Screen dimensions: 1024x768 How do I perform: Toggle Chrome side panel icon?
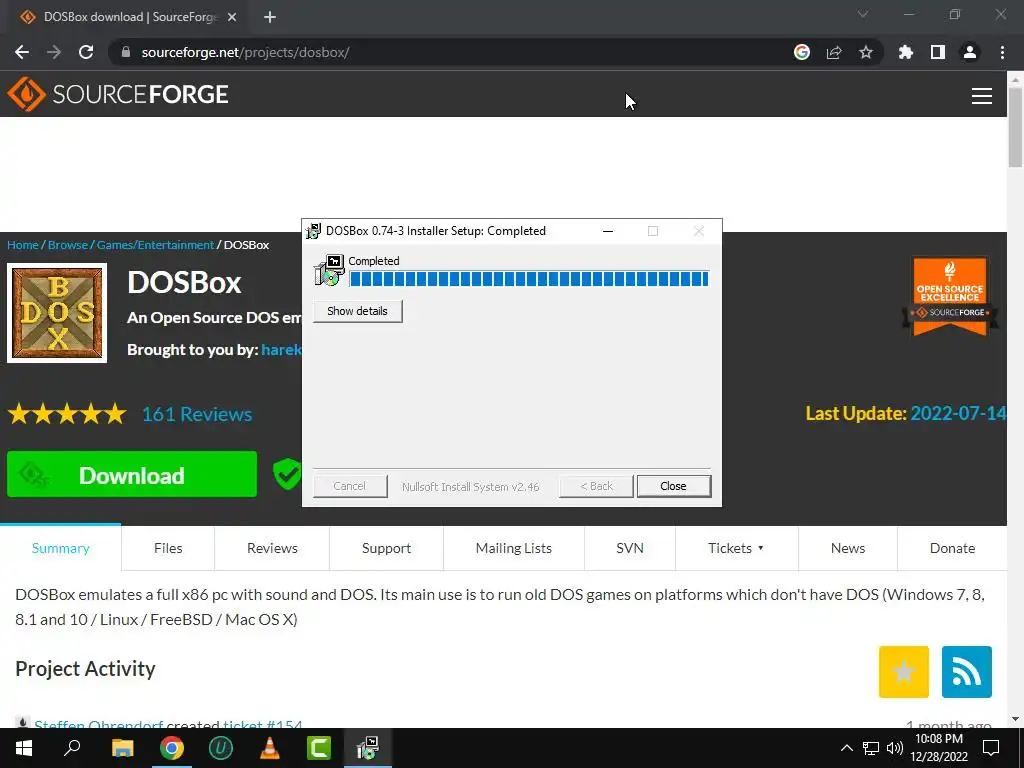(x=938, y=52)
